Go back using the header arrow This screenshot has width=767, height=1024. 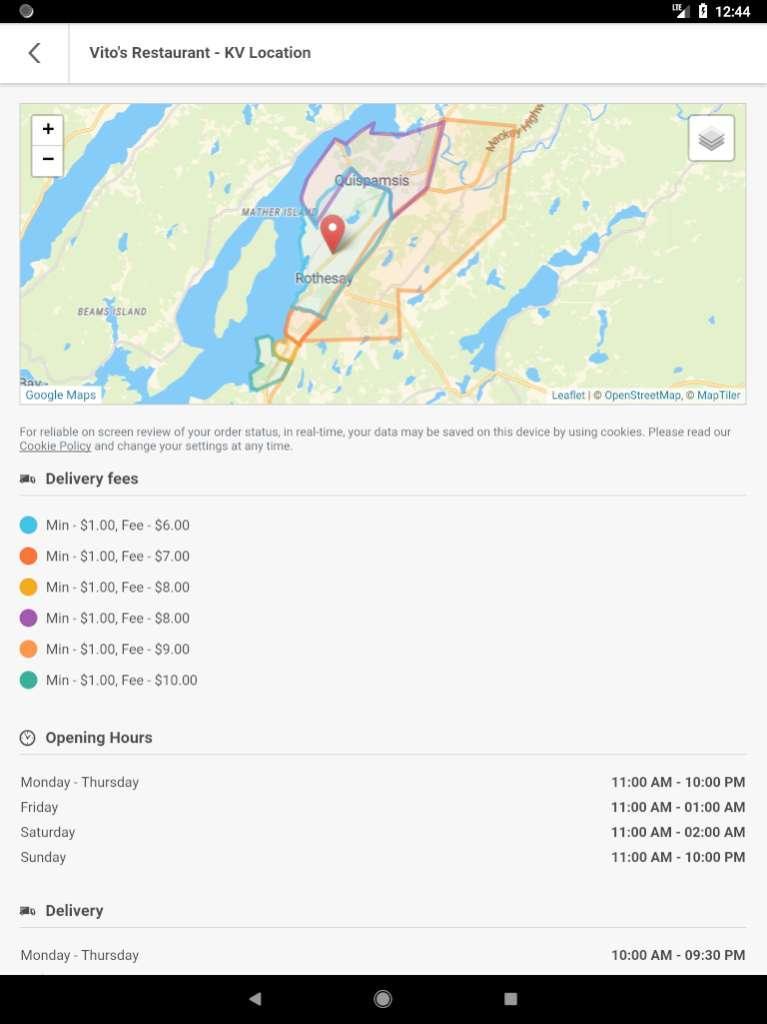tap(34, 53)
